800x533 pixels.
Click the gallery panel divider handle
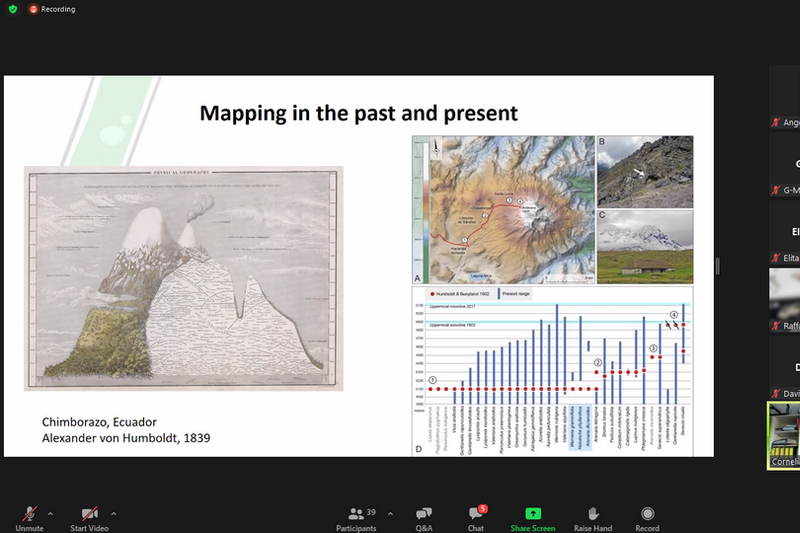coord(718,266)
